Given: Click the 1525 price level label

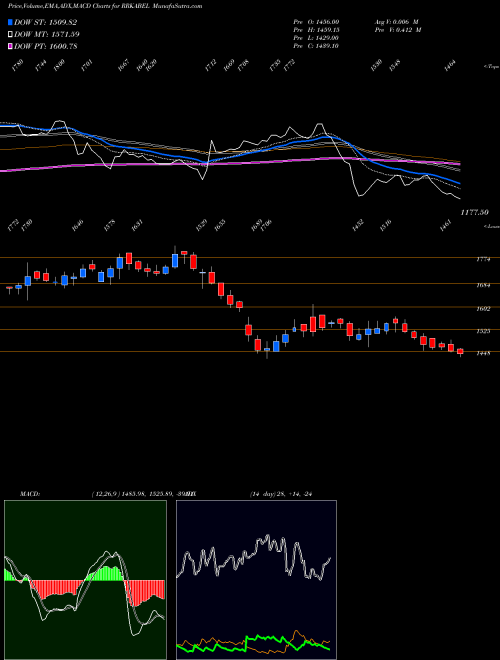Looking at the screenshot, I should [x=483, y=331].
